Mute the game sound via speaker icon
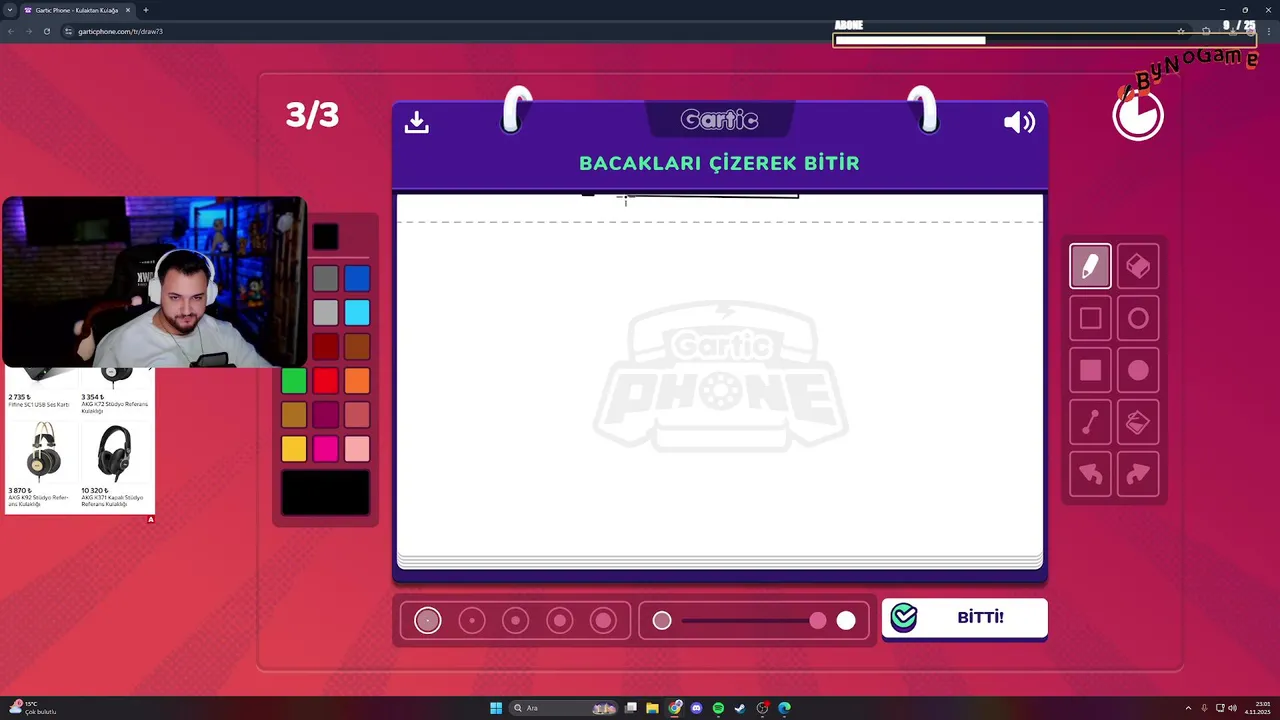The height and width of the screenshot is (720, 1280). tap(1019, 122)
